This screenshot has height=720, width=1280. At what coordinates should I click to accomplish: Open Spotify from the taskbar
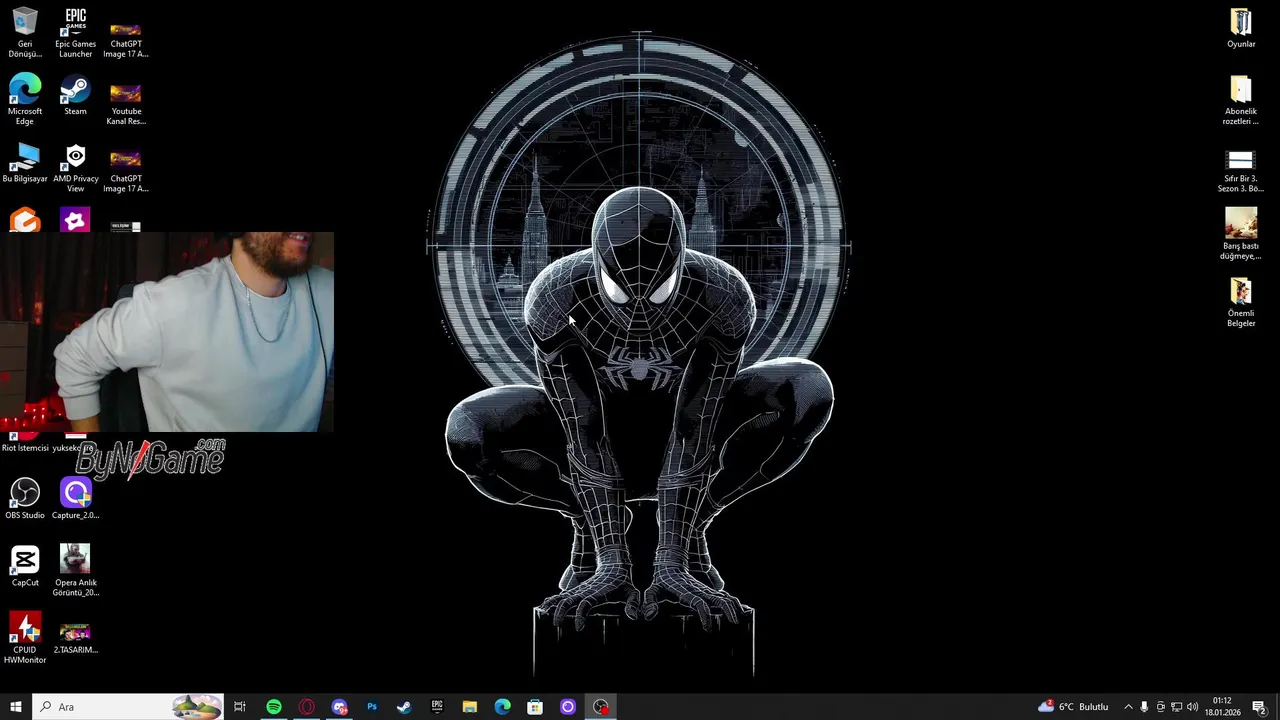[274, 707]
